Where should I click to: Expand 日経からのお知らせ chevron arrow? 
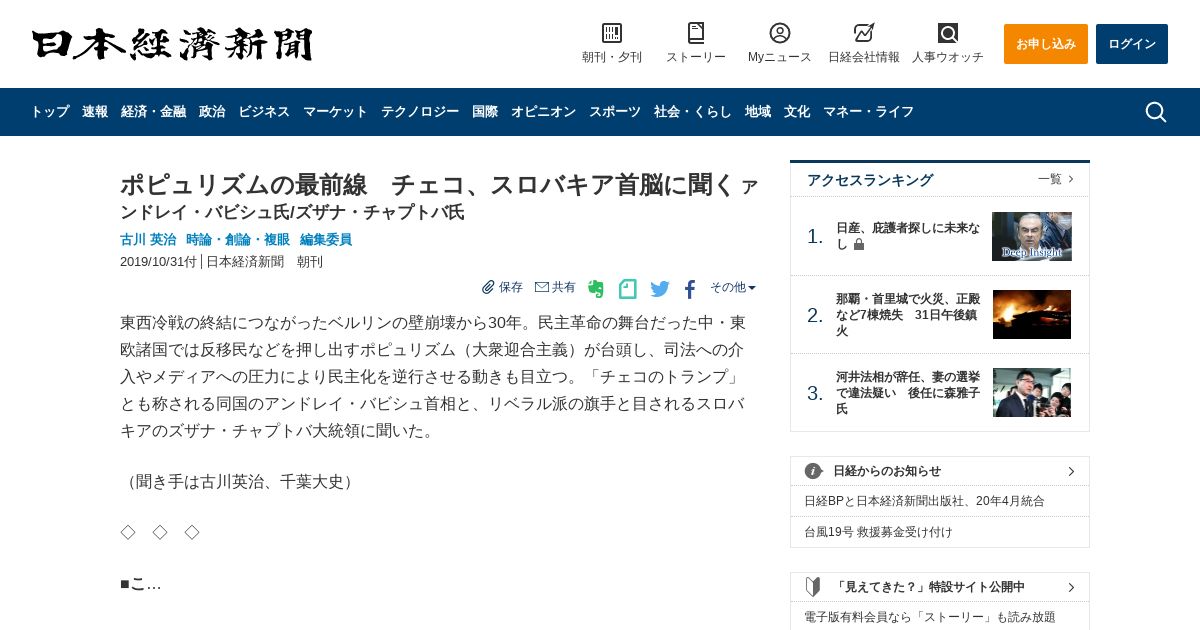(x=1071, y=471)
